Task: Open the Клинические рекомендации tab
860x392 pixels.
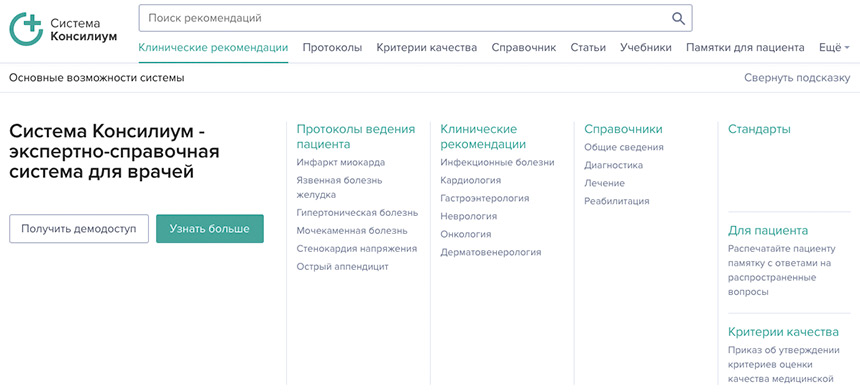Action: [213, 48]
